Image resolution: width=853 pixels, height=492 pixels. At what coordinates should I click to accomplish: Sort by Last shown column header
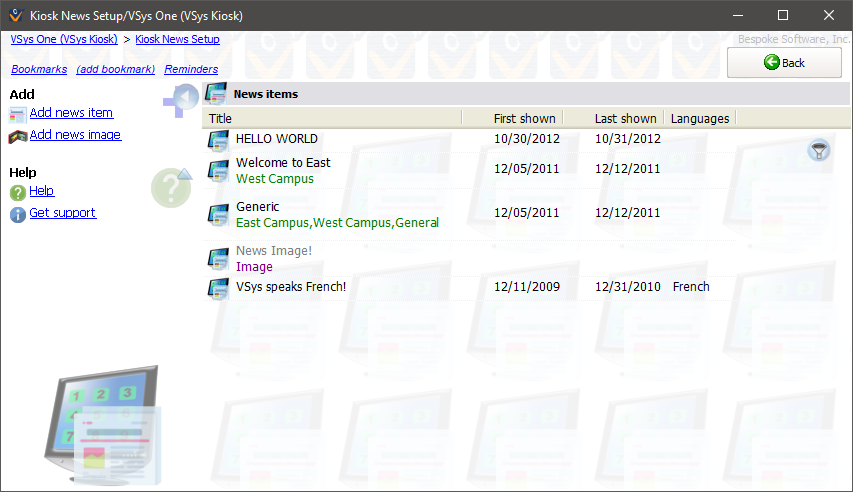(x=625, y=118)
